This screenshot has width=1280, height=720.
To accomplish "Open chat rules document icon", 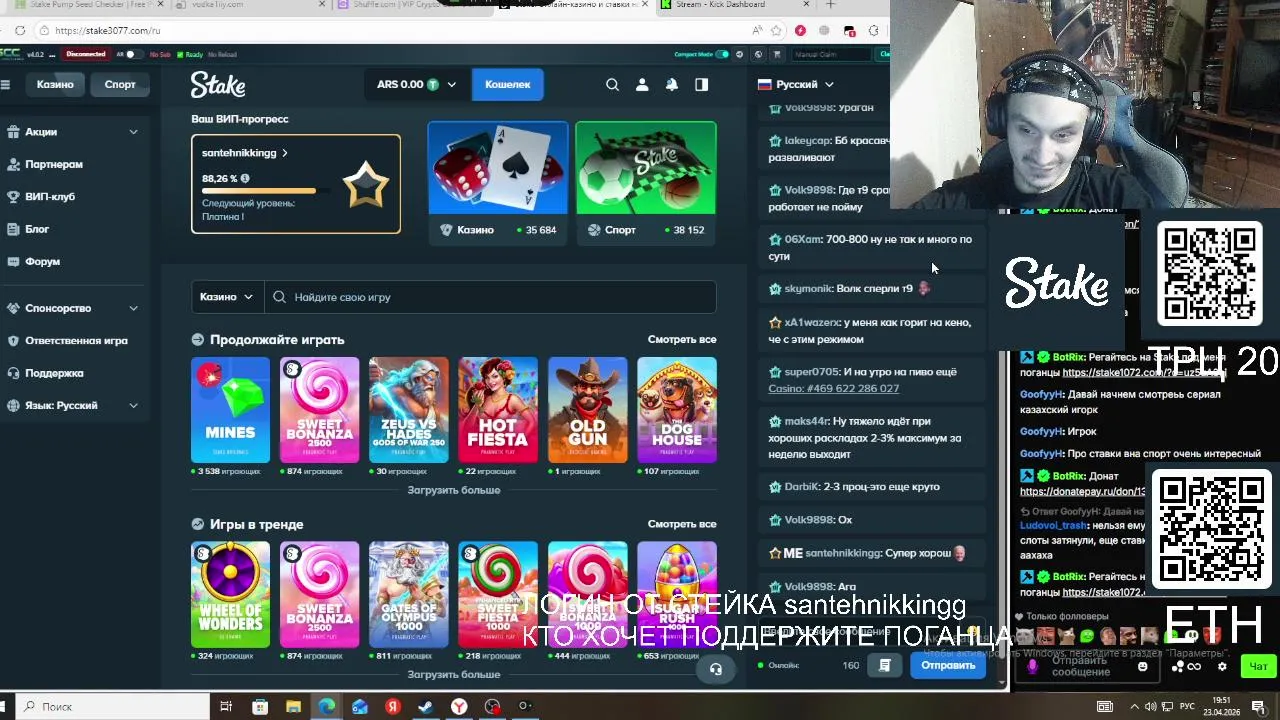I will coord(885,665).
